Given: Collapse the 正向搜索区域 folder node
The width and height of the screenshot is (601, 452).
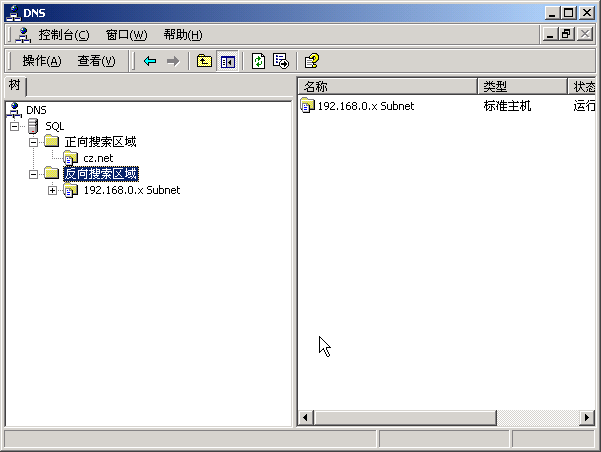Looking at the screenshot, I should click(x=34, y=142).
